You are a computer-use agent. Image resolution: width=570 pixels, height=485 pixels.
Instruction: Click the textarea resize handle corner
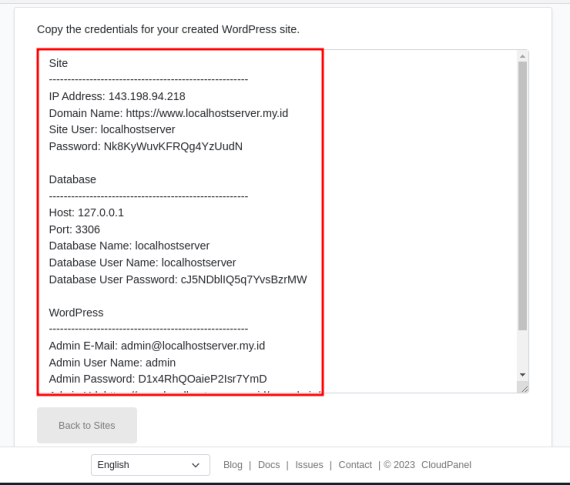click(x=524, y=389)
